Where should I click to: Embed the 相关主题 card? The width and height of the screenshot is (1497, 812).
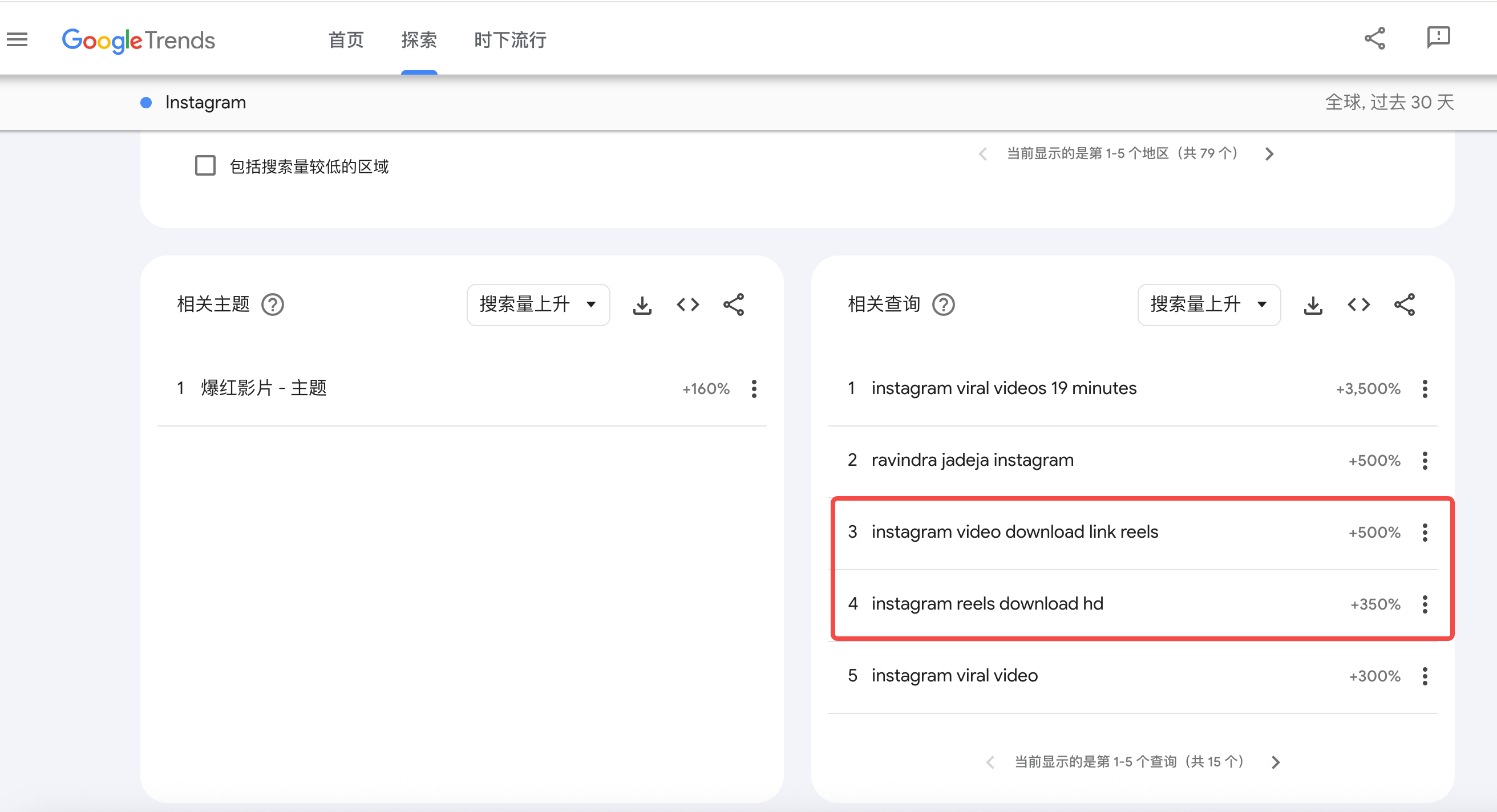(688, 304)
